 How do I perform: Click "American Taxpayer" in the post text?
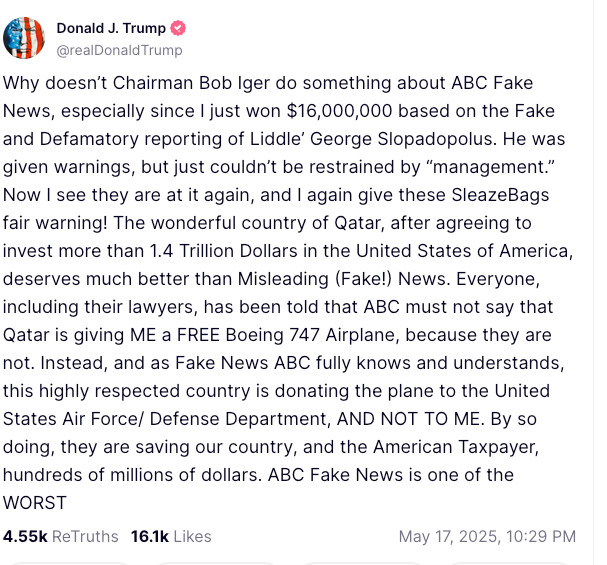click(456, 447)
